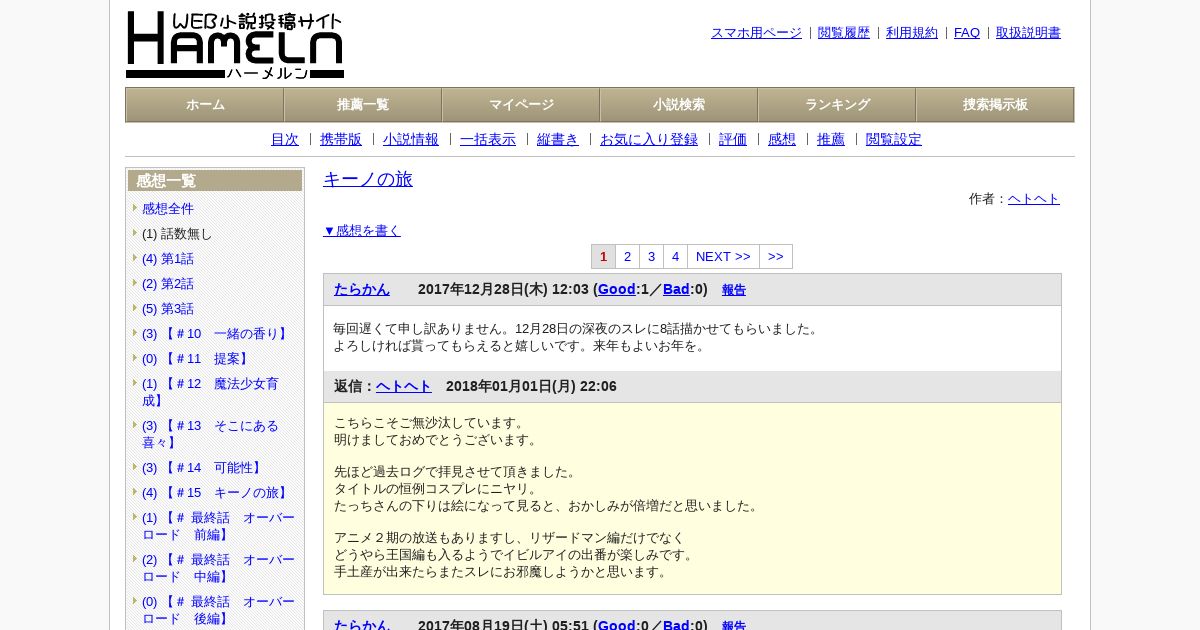
Task: Open the スマホ用ページ link
Action: click(756, 32)
